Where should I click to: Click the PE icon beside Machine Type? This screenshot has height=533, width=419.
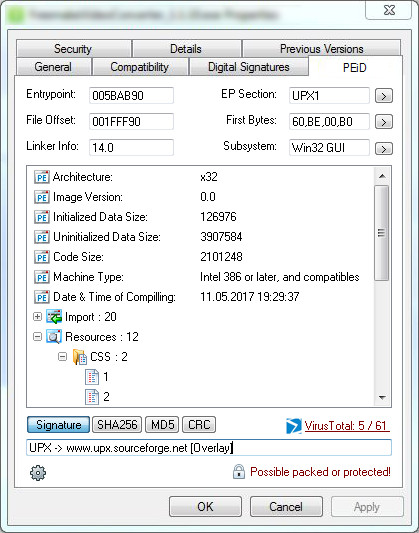pyautogui.click(x=42, y=277)
